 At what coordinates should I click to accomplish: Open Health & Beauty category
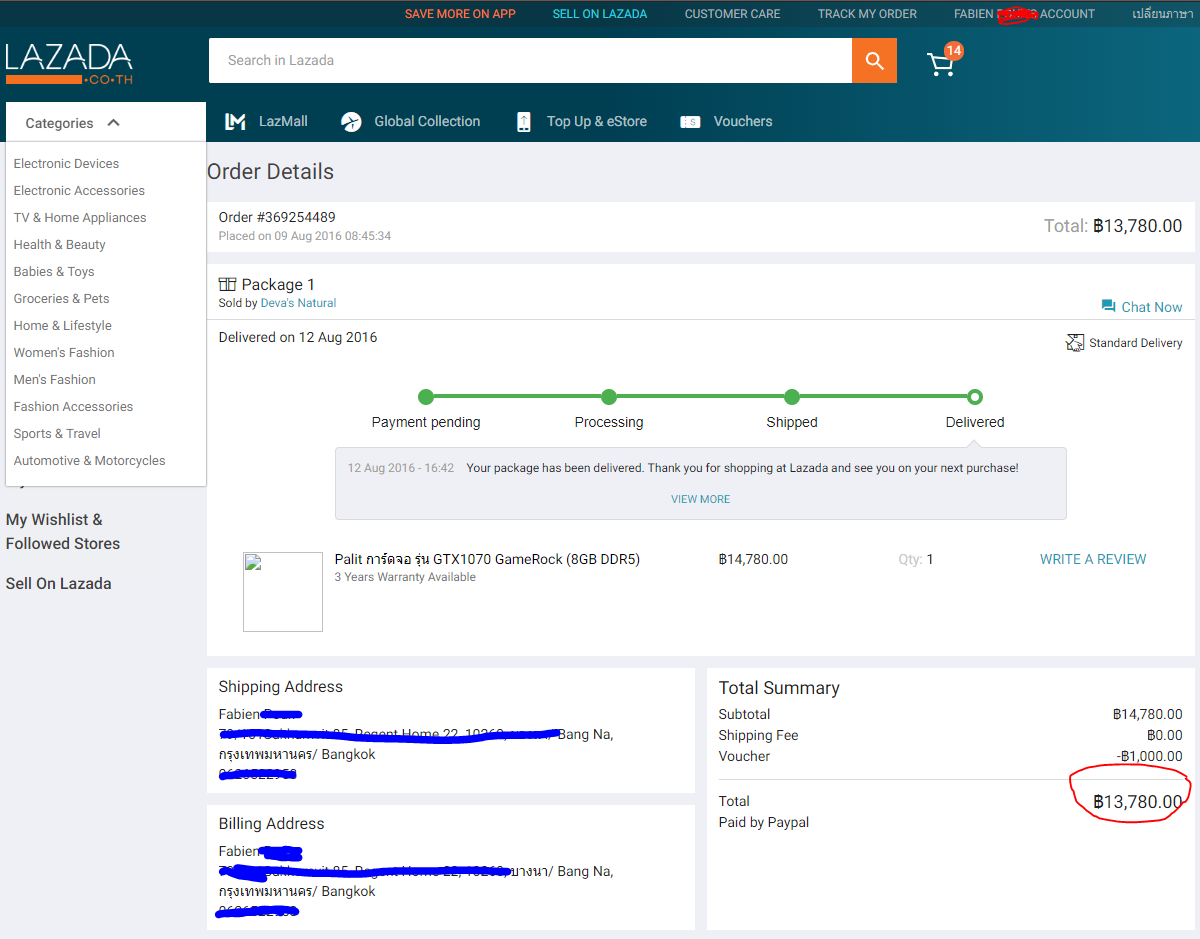pos(59,245)
